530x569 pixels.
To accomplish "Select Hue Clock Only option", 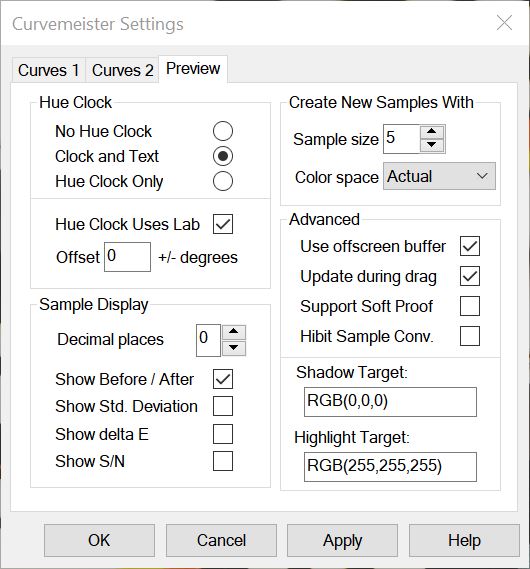I will click(223, 181).
